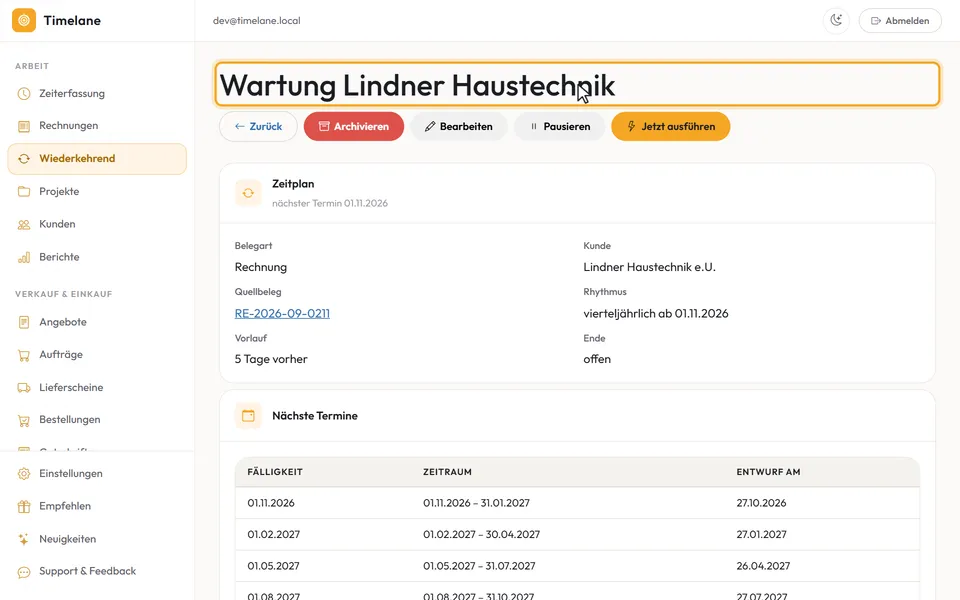Screen dimensions: 960x600
Task: Click the account email dev@timelane.local
Action: [x=257, y=21]
